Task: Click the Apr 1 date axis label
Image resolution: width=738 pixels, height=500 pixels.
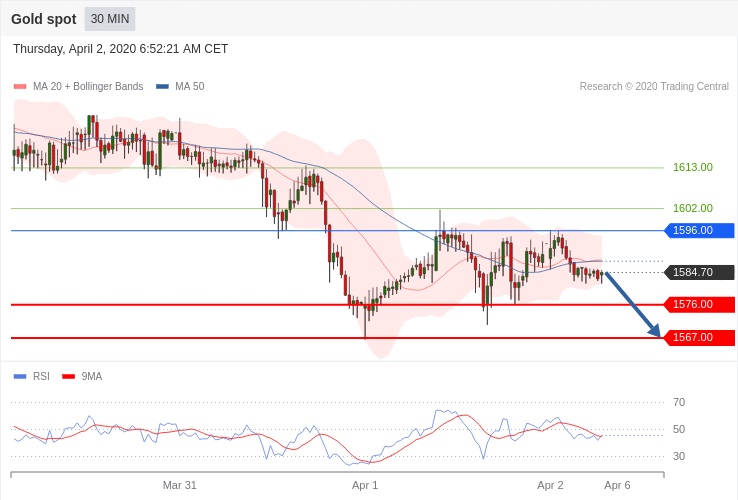Action: (x=365, y=485)
